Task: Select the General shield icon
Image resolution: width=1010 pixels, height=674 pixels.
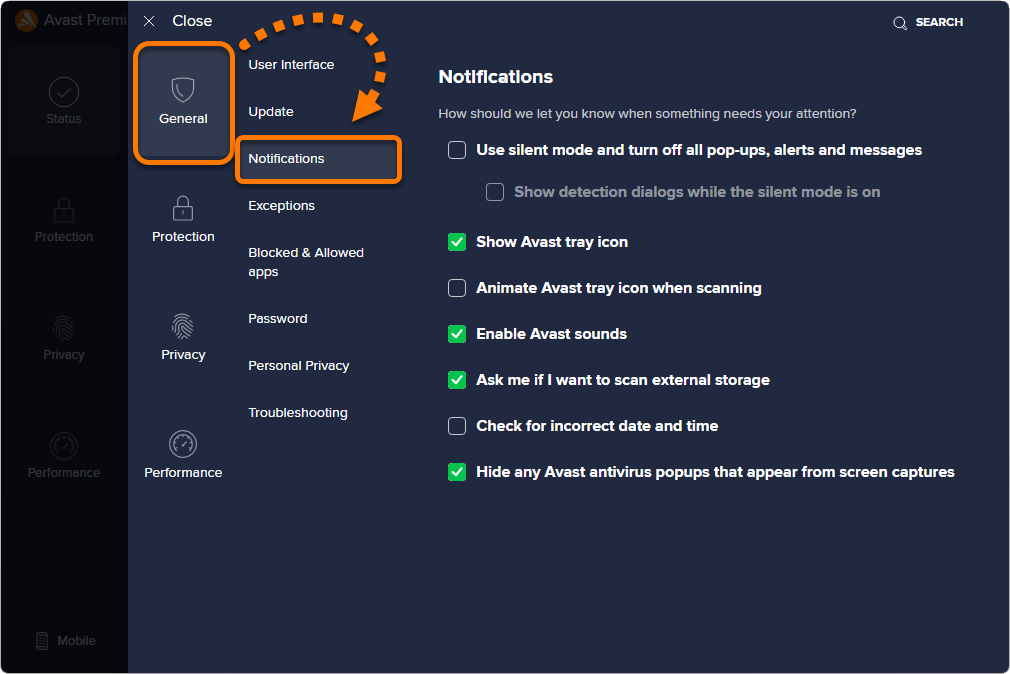Action: [x=183, y=90]
